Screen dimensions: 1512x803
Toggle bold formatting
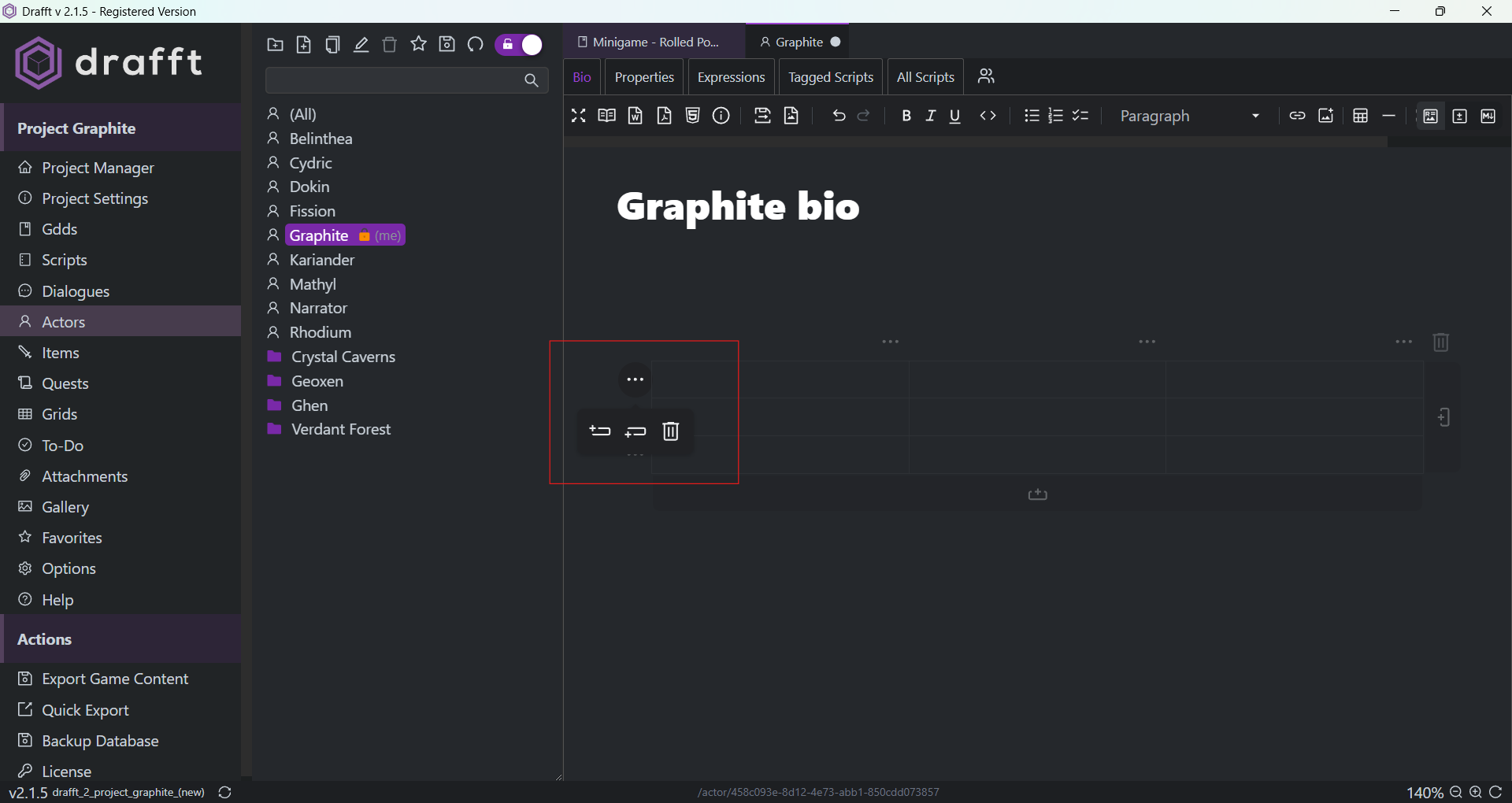pos(906,116)
